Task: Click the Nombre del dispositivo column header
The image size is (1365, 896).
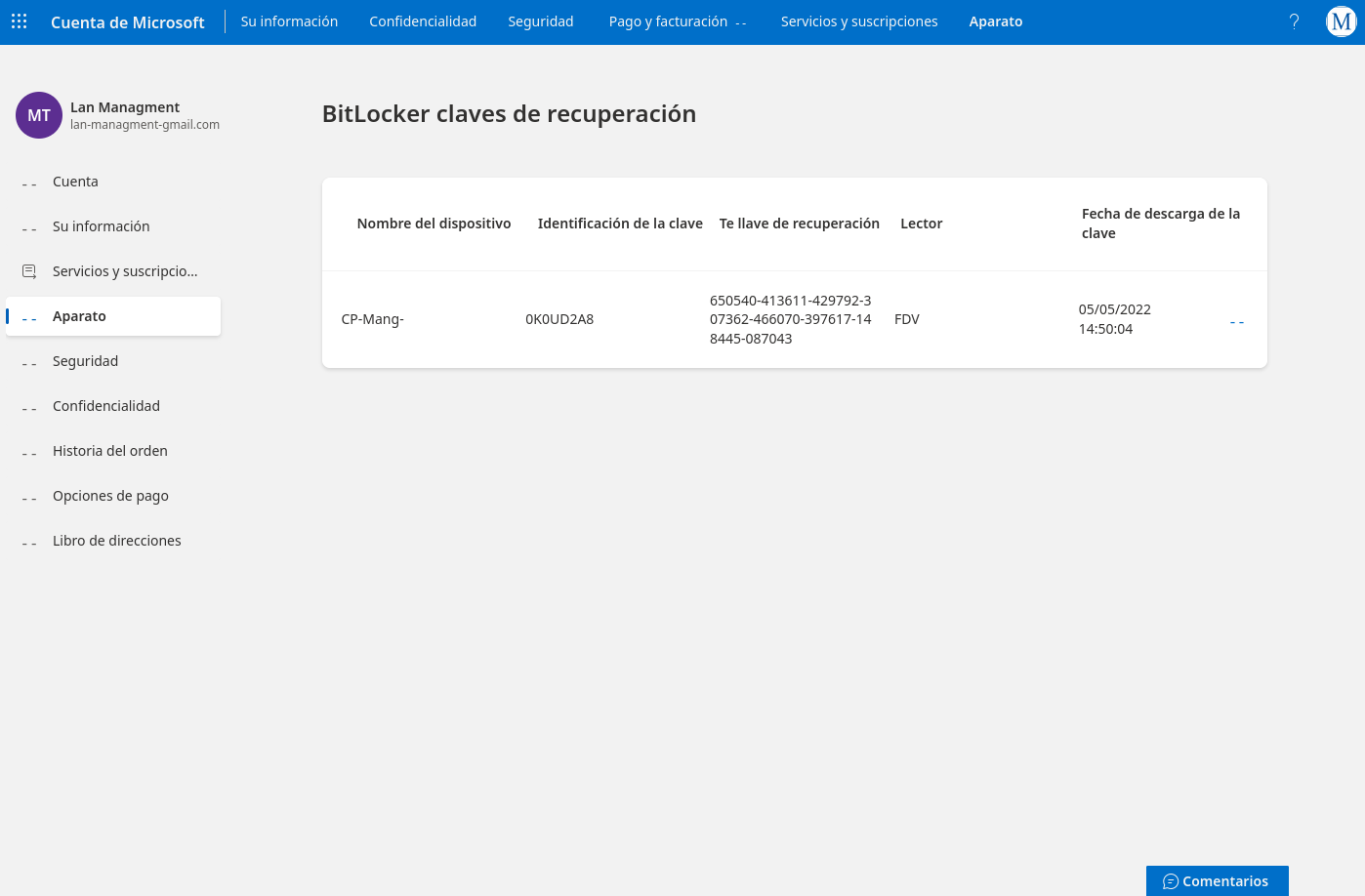Action: [434, 224]
